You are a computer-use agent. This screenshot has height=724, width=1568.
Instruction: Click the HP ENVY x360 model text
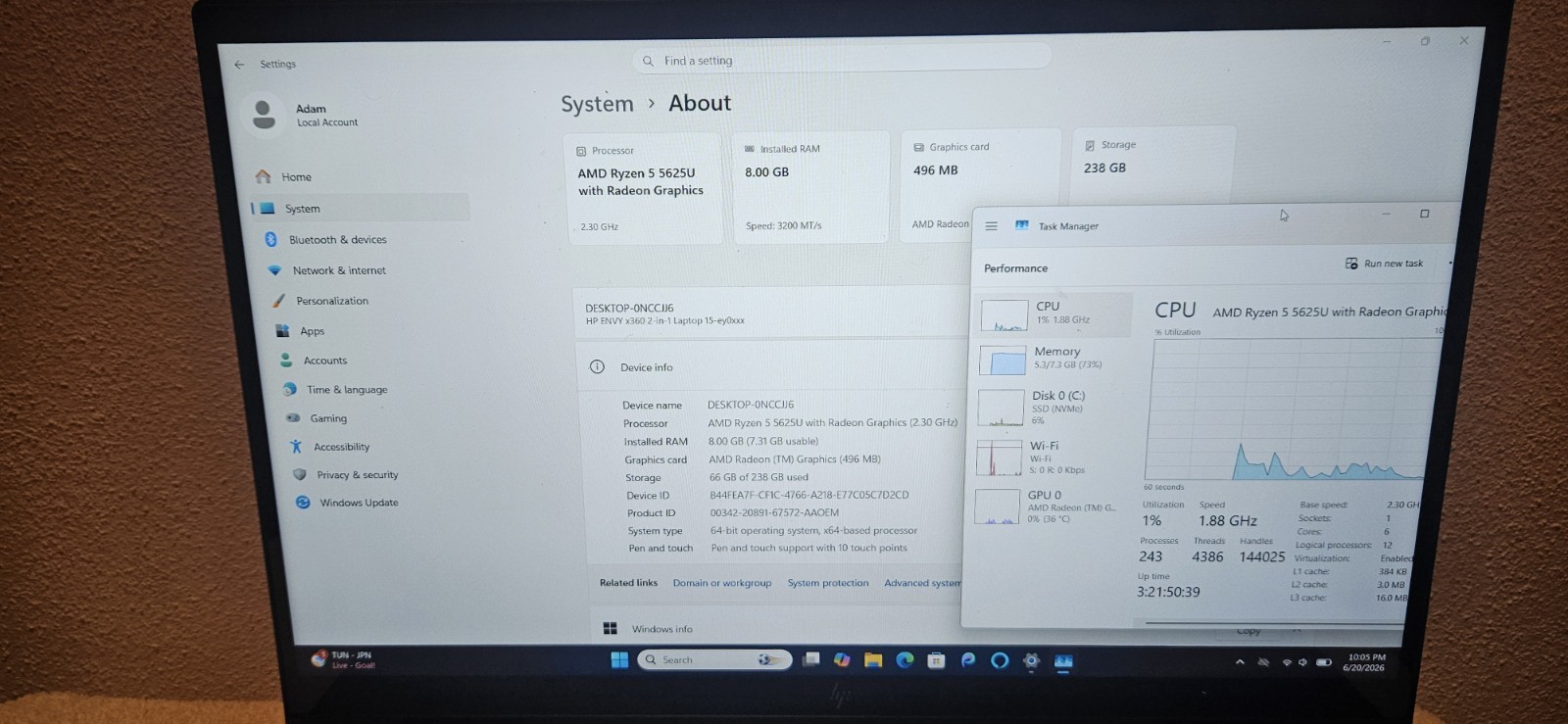[x=665, y=321]
